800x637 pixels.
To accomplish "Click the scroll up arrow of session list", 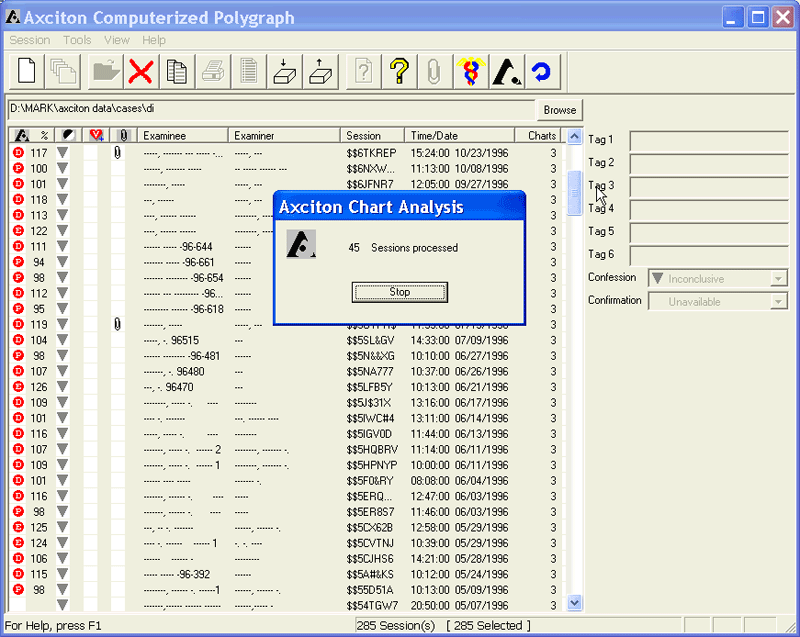I will pos(574,137).
